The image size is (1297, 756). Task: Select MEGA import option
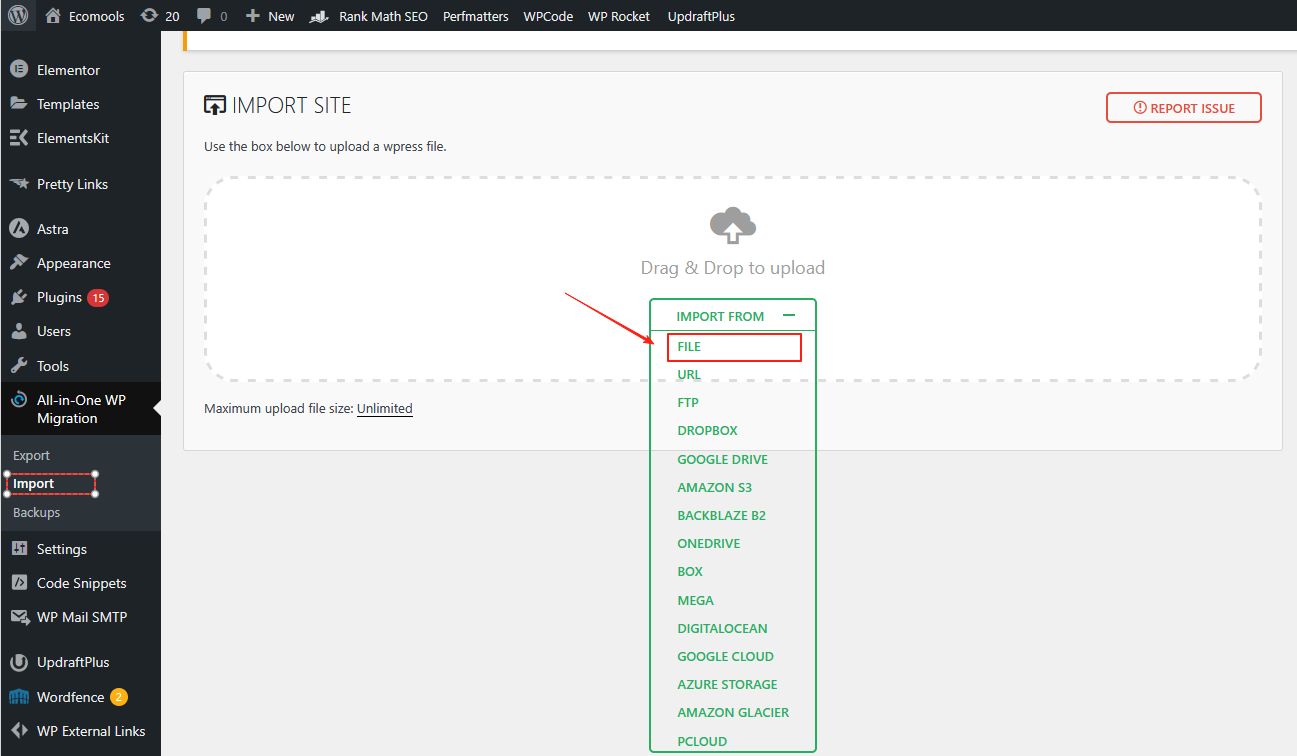pyautogui.click(x=695, y=600)
